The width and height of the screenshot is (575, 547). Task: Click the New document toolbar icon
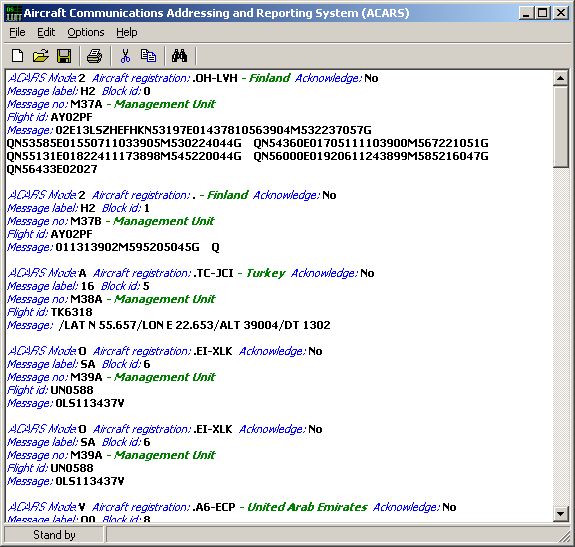(x=17, y=56)
